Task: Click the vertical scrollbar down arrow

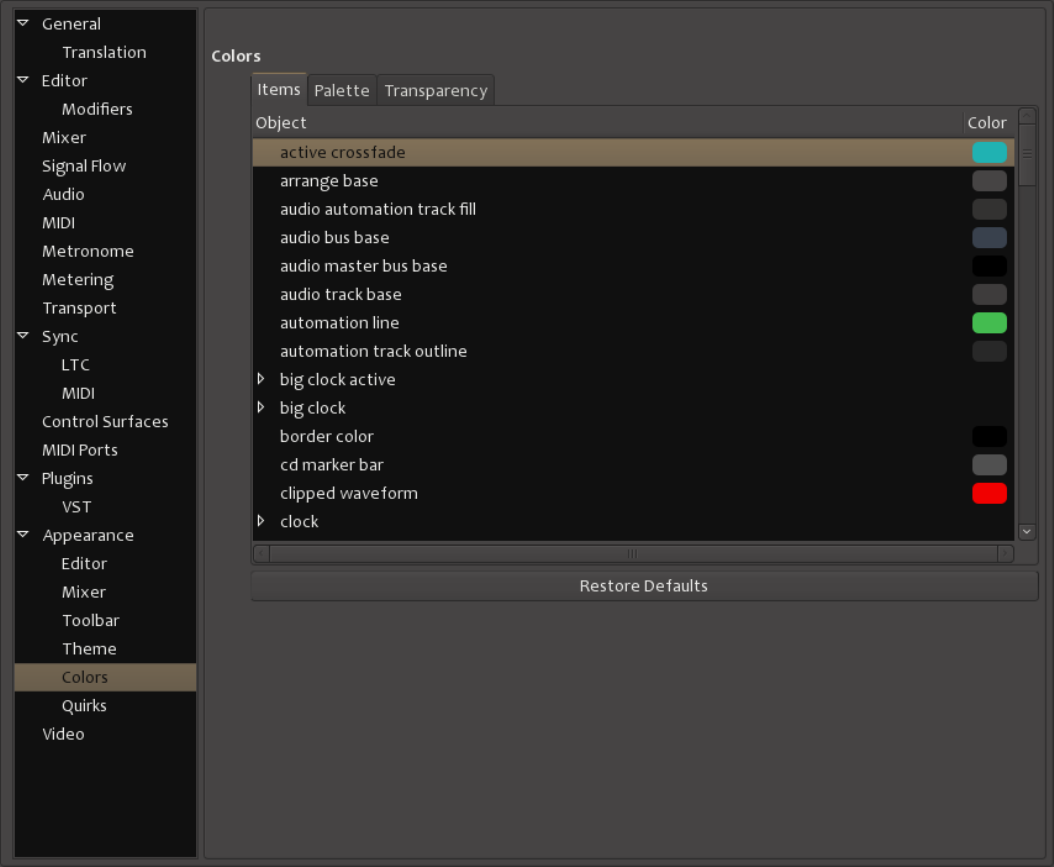Action: coord(1026,532)
